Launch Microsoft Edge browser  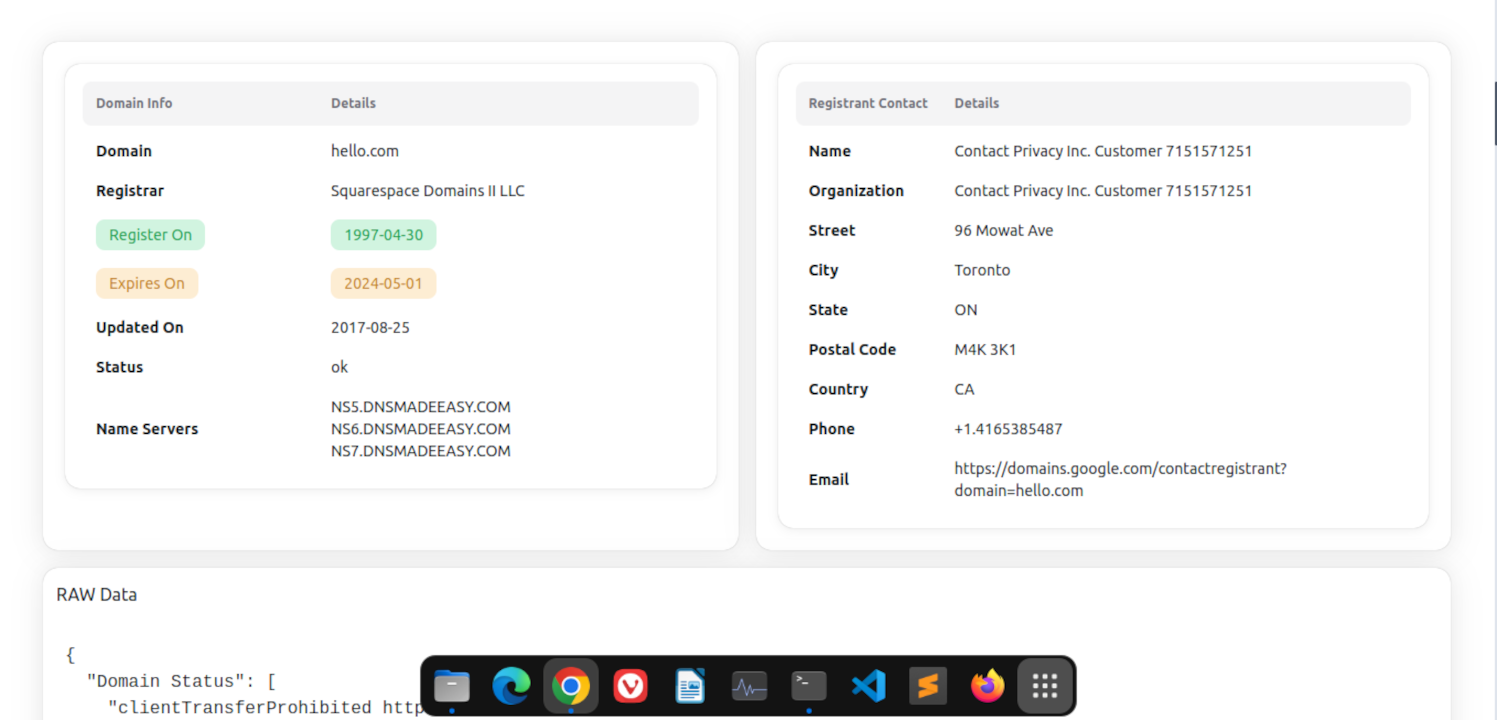511,686
